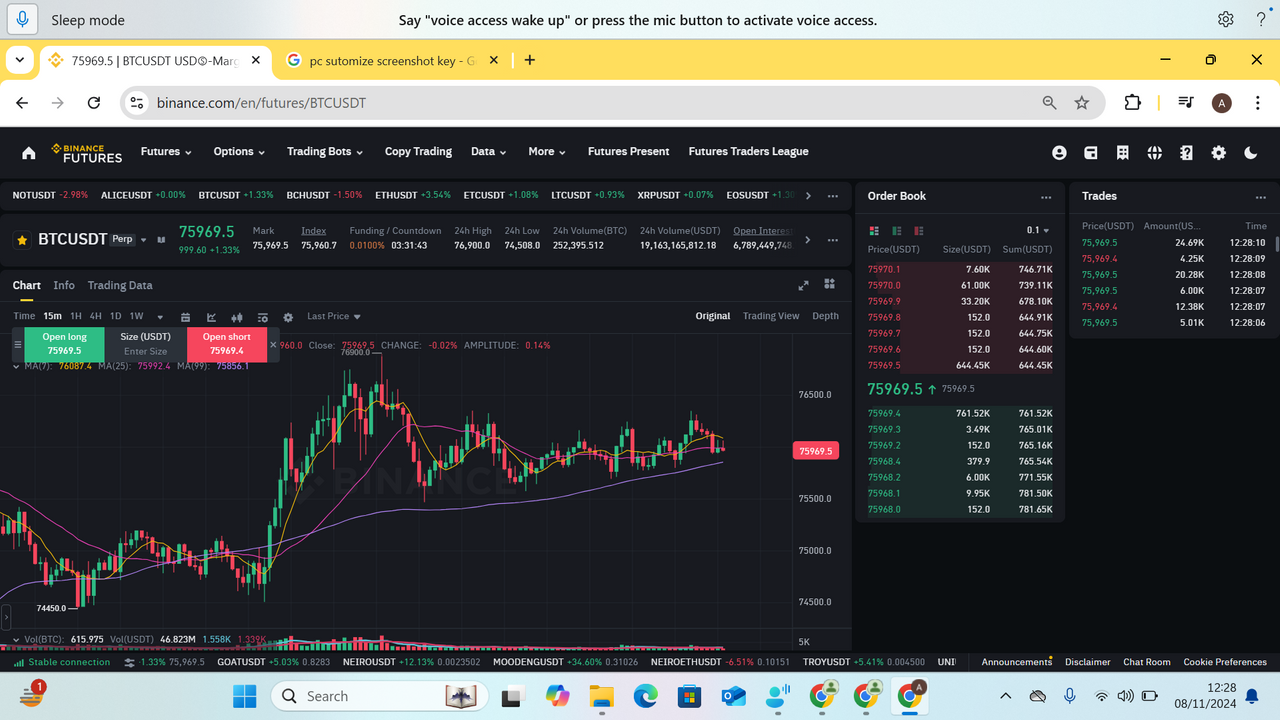1280x720 pixels.
Task: Open Cookie Preferences in footer
Action: point(1225,662)
